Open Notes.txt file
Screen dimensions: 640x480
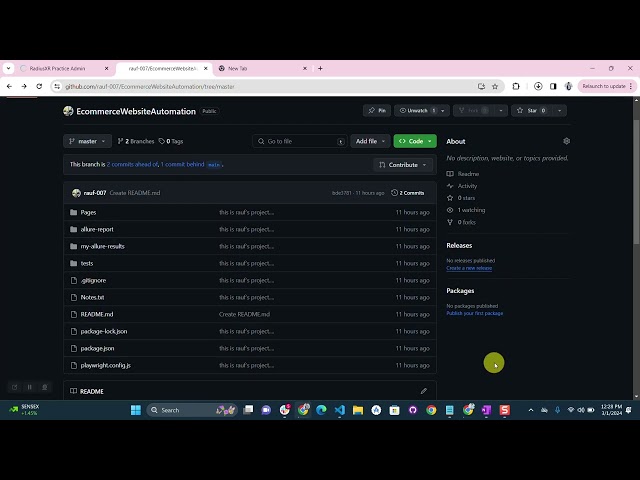(x=92, y=297)
